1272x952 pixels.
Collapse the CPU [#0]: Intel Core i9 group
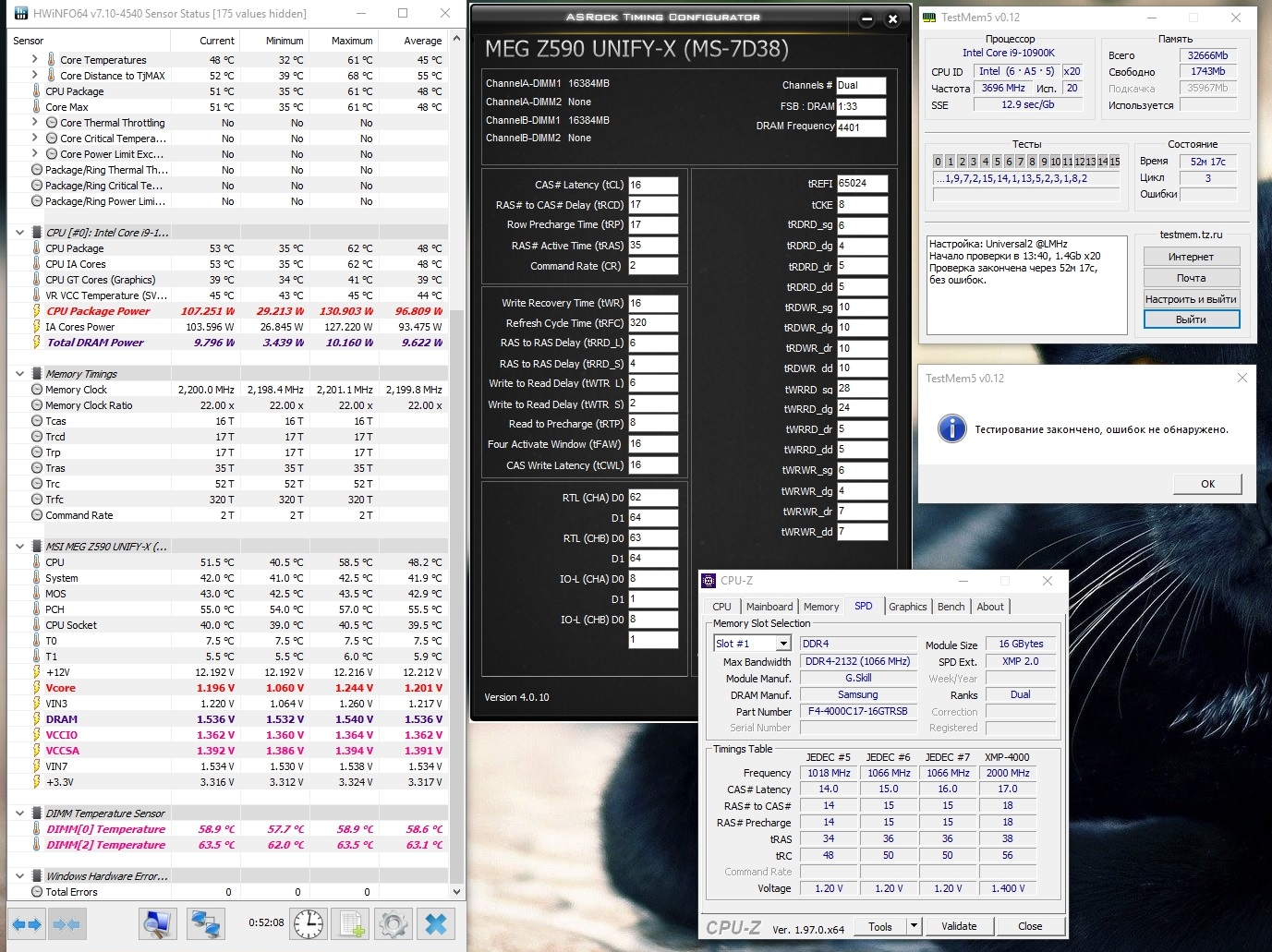click(x=20, y=233)
